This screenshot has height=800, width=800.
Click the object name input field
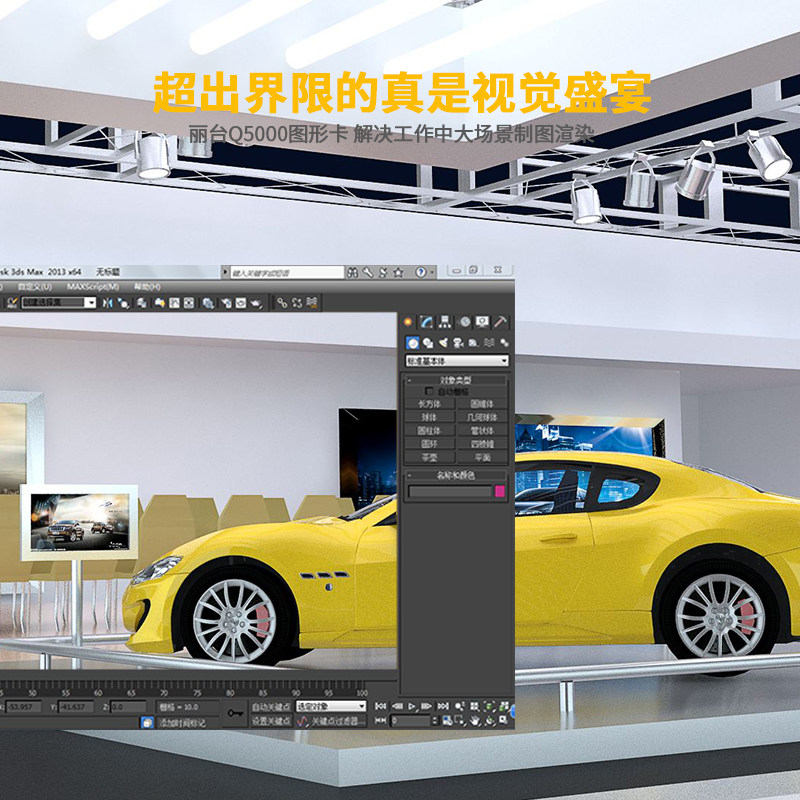click(451, 491)
